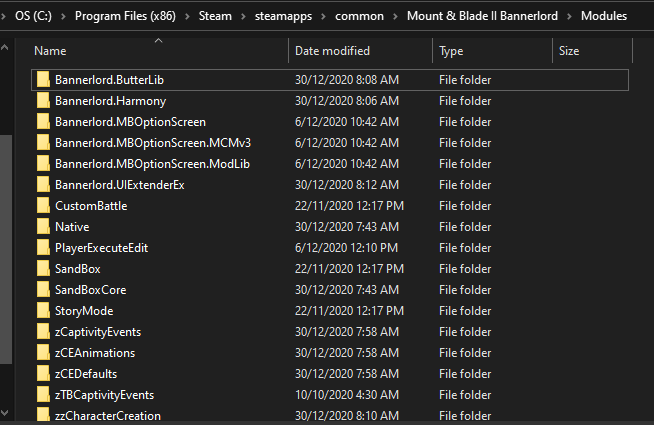Click the PlayerExecuteEdit folder icon
The height and width of the screenshot is (425, 654).
click(x=43, y=247)
